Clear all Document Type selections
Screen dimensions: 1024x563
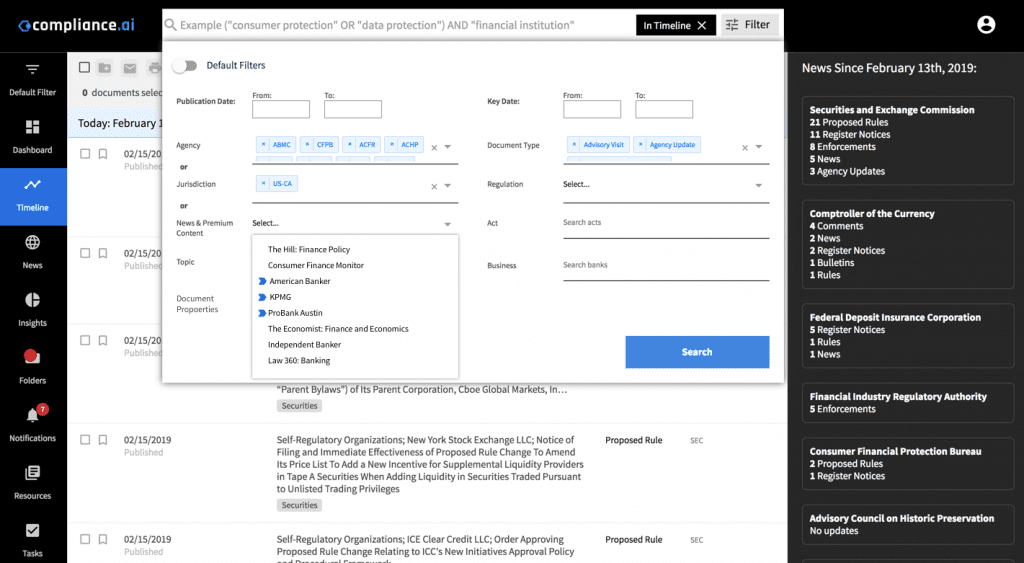point(744,148)
